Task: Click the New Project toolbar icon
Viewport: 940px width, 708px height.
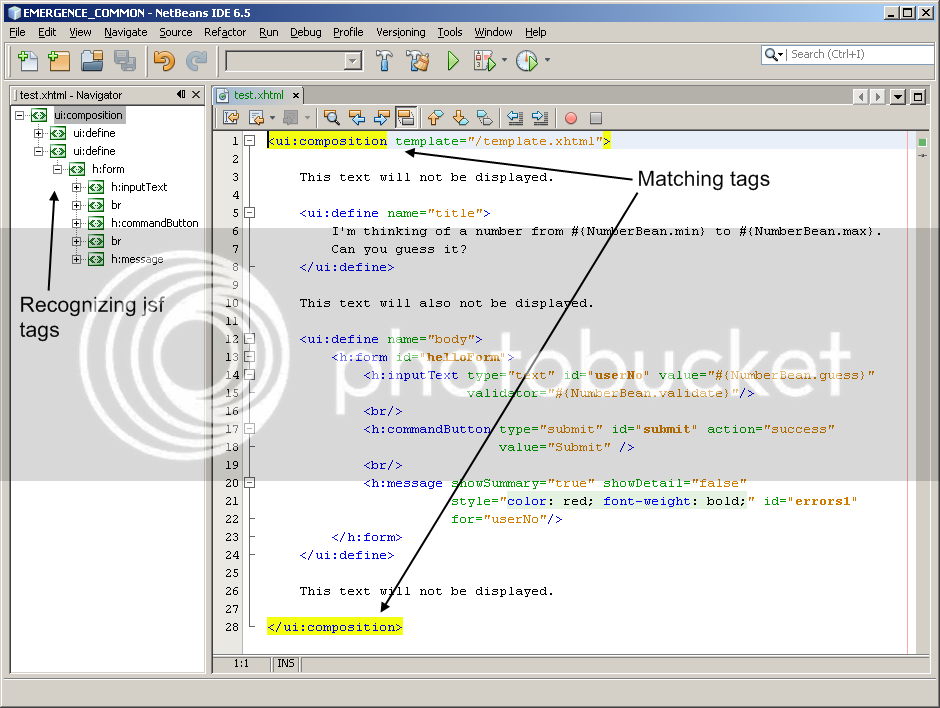Action: 59,61
